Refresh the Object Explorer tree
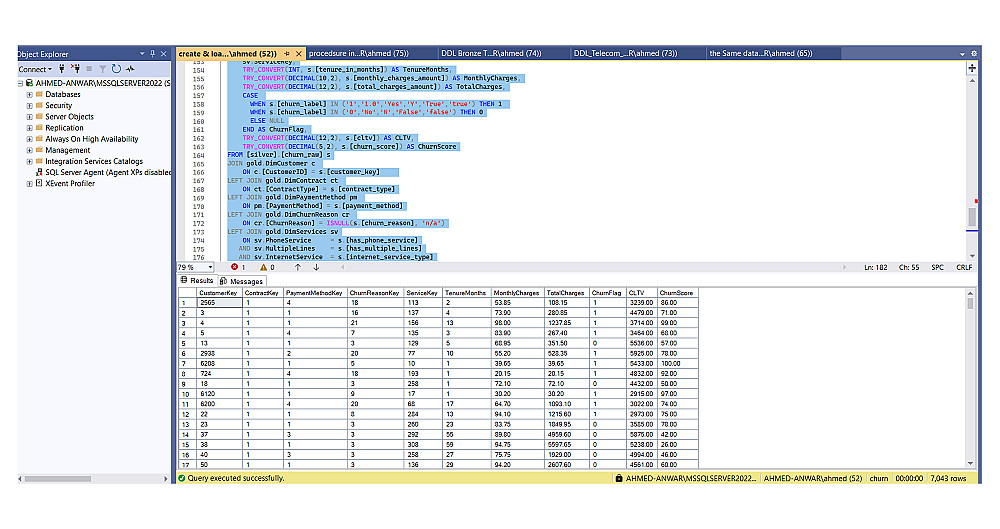 [x=116, y=69]
